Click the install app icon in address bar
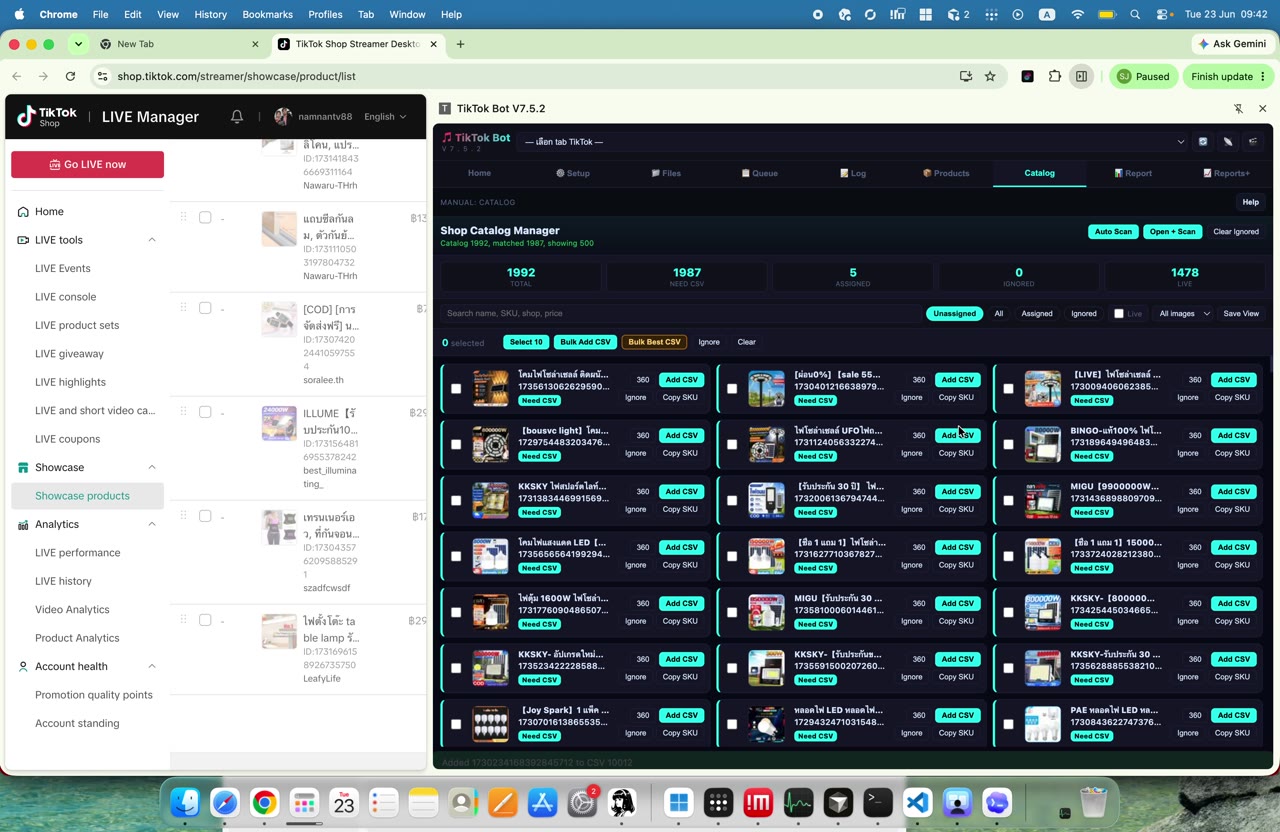 965,76
